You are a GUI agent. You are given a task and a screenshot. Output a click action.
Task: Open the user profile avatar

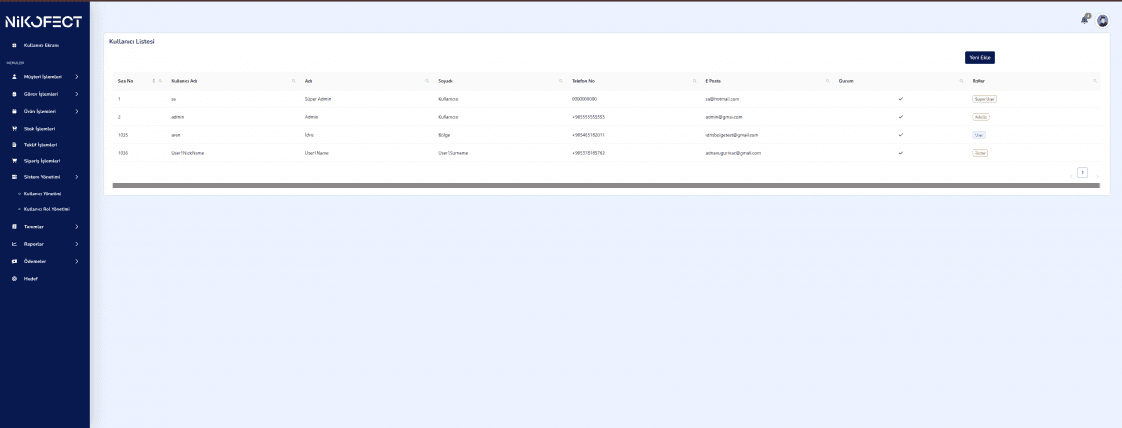click(1102, 21)
